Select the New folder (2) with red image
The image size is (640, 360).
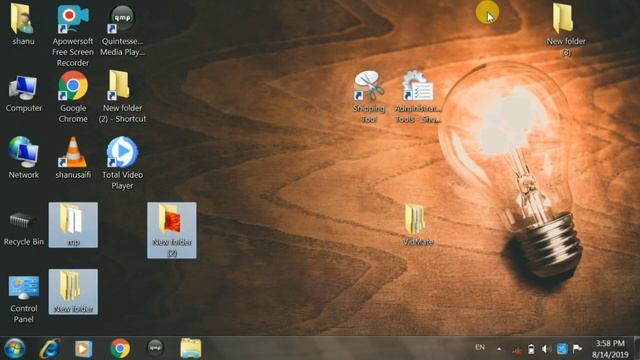point(171,230)
